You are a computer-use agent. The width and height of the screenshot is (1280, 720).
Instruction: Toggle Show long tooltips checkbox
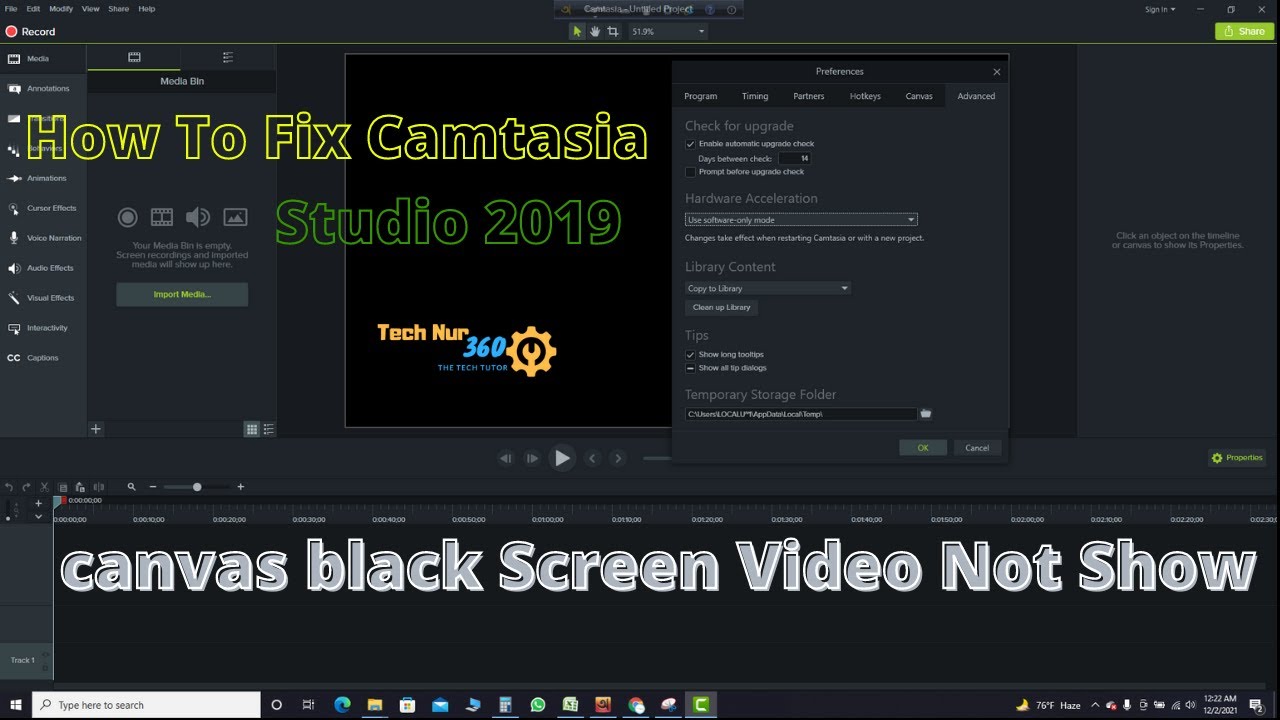click(x=690, y=354)
